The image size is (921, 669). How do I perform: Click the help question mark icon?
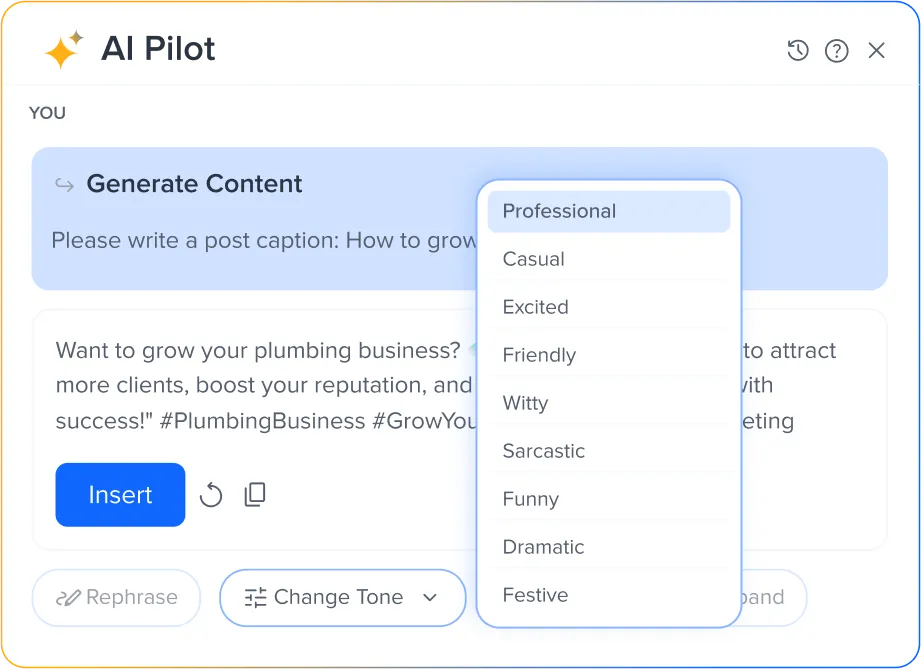tap(837, 50)
